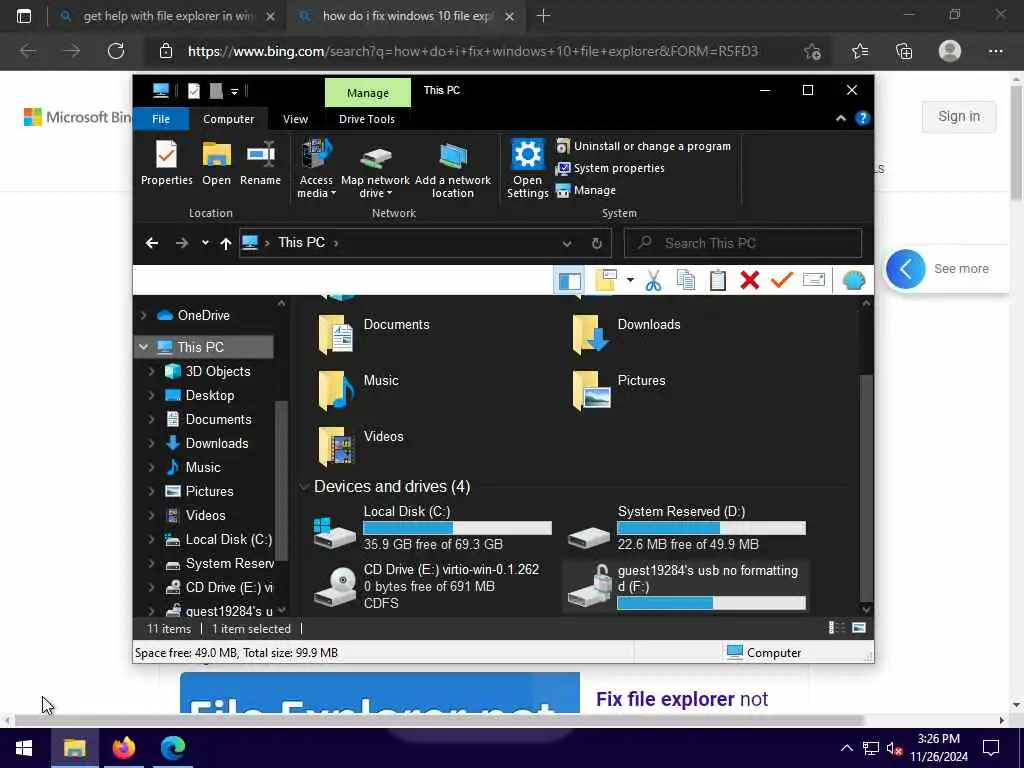Image resolution: width=1024 pixels, height=768 pixels.
Task: Click the orange checkmark Properties icon
Action: tap(781, 280)
